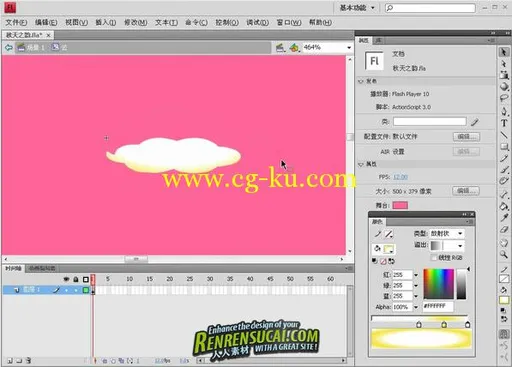Open the Text menu
Image resolution: width=512 pixels, height=367 pixels.
pos(166,22)
